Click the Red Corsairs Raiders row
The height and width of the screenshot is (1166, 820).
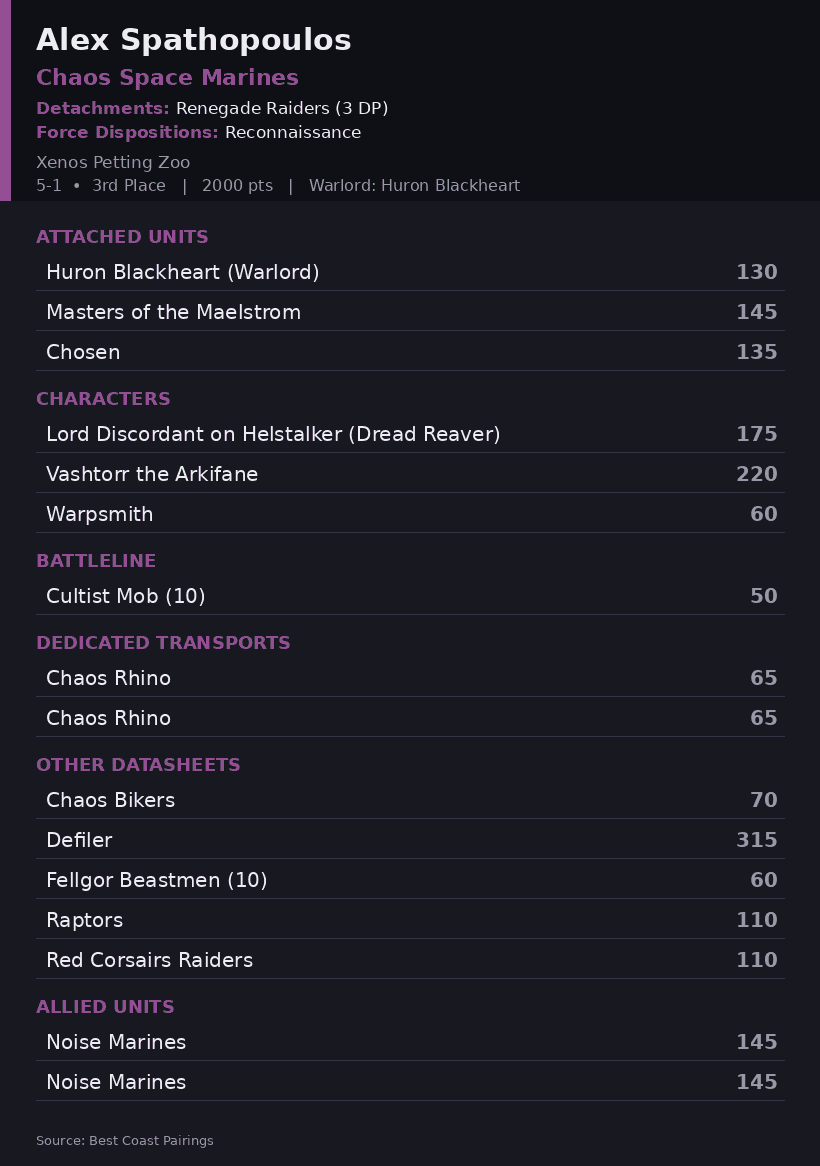(x=410, y=960)
